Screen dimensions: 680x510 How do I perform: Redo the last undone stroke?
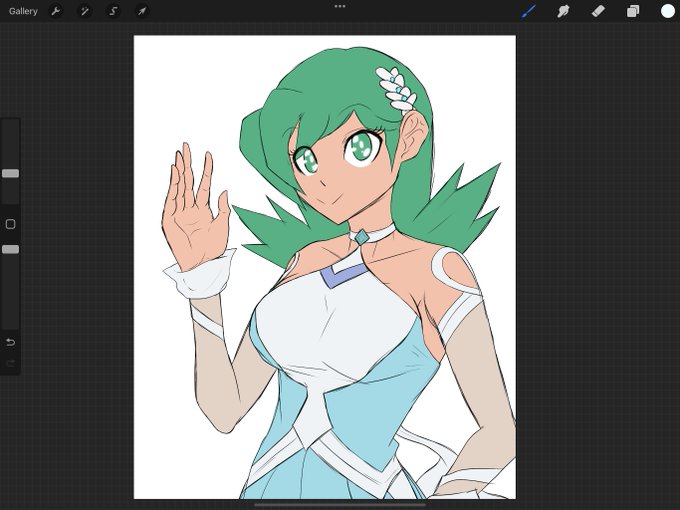pyautogui.click(x=10, y=363)
